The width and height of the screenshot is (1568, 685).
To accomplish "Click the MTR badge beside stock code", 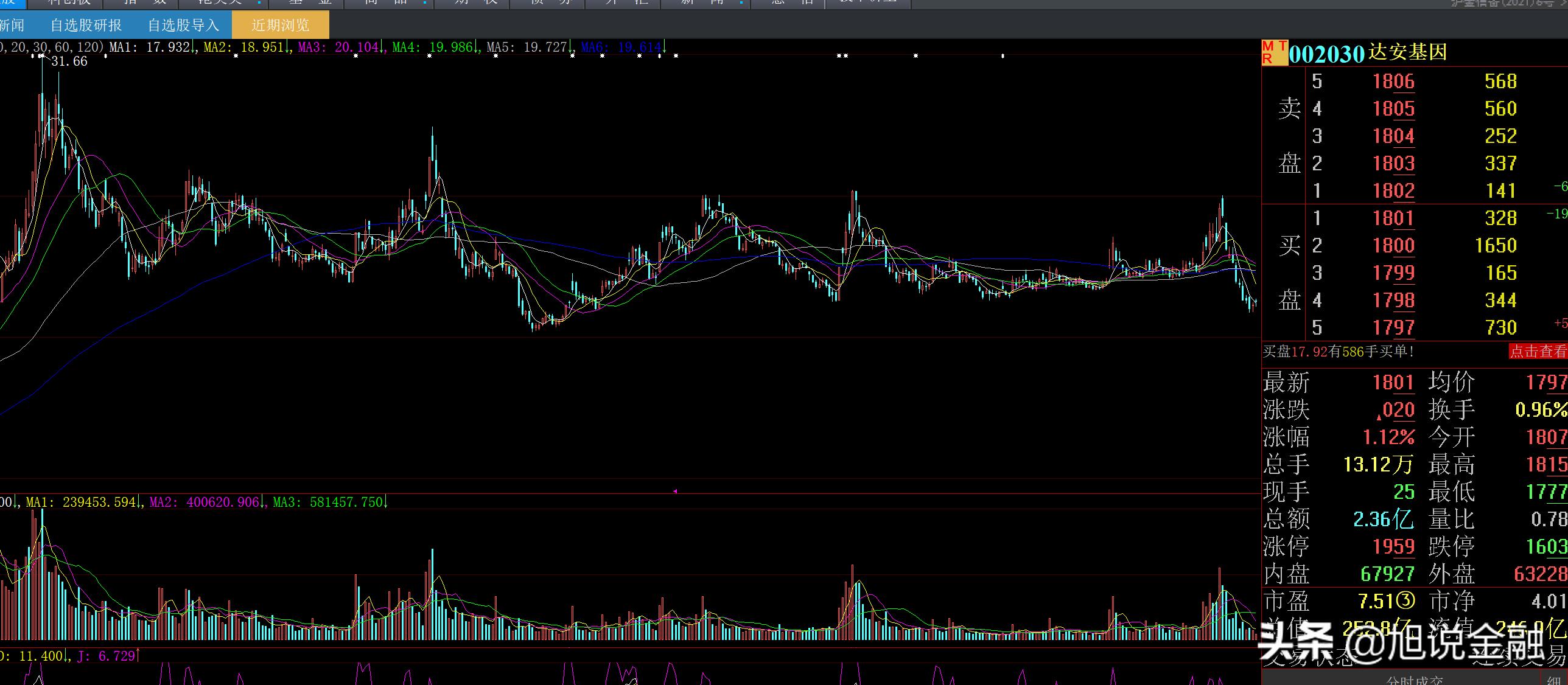I will pyautogui.click(x=1275, y=53).
